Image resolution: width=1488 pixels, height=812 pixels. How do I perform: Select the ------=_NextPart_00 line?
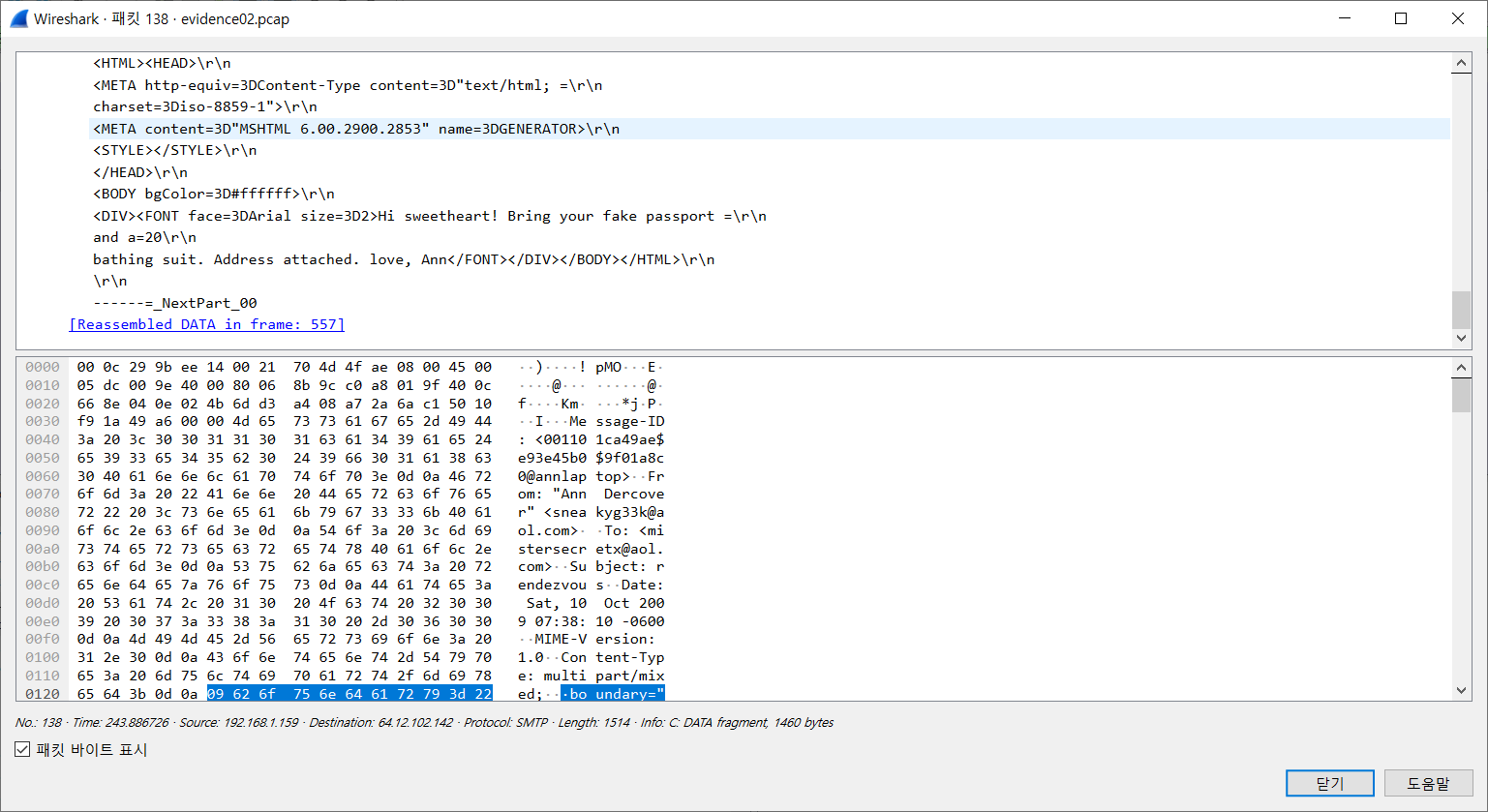[x=175, y=303]
